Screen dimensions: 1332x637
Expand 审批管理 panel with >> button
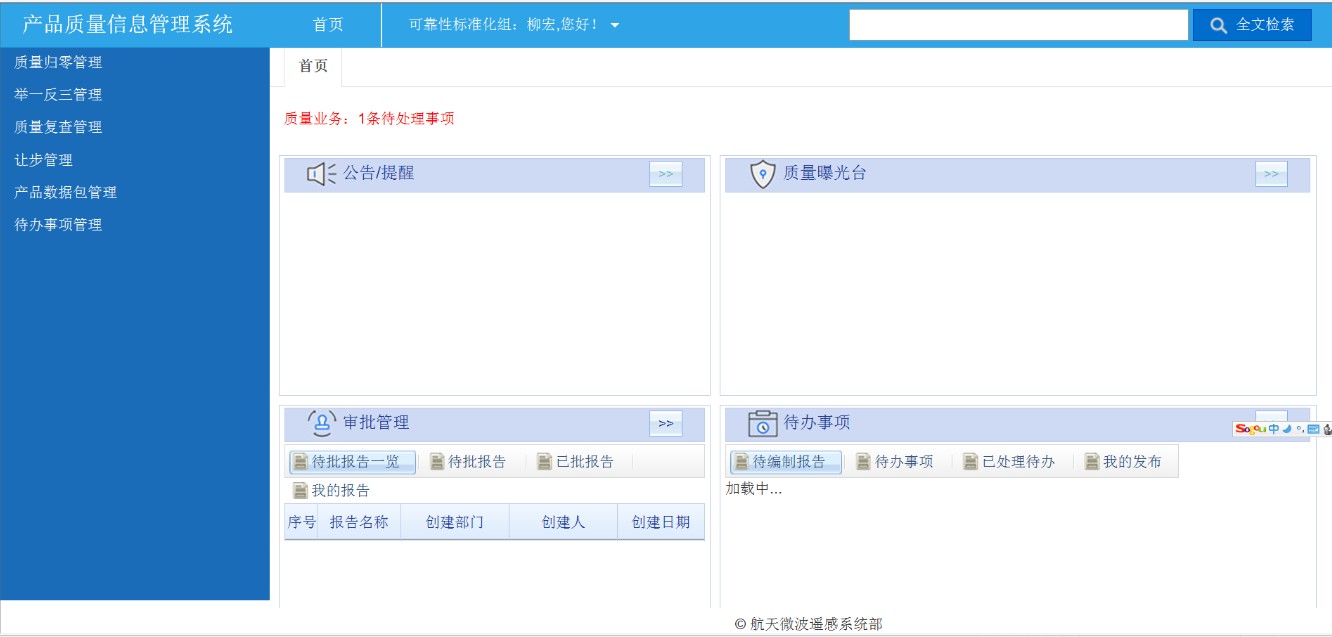click(665, 423)
